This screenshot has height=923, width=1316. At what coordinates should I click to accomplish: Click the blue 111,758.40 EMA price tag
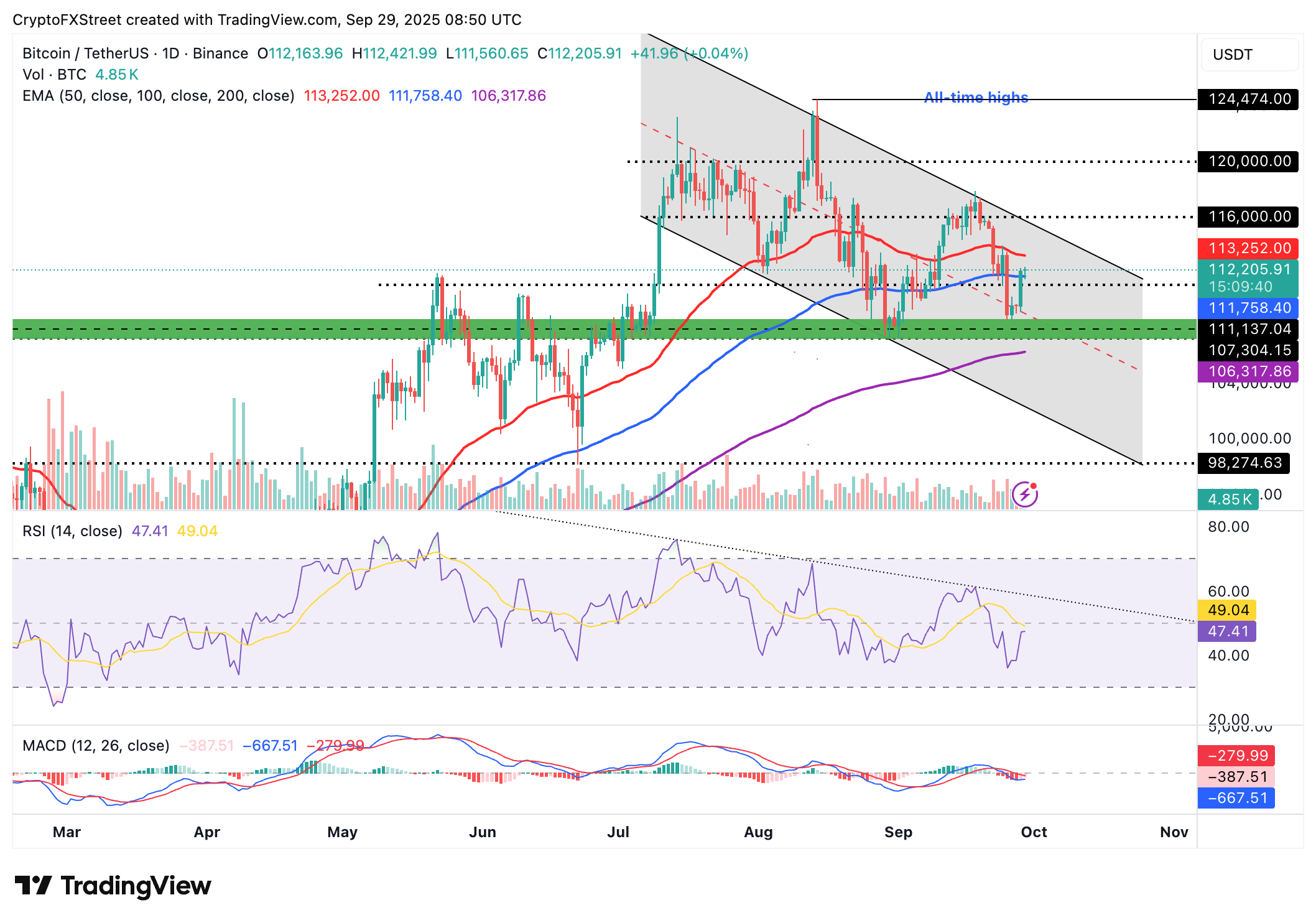1248,308
